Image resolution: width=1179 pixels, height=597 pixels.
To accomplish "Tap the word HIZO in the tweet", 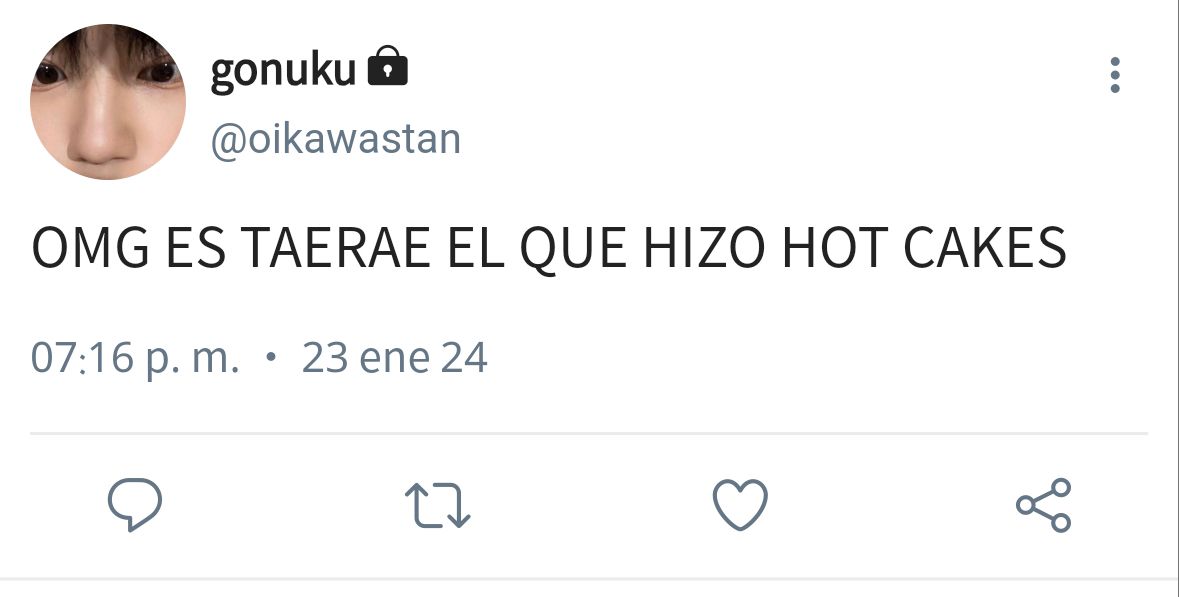I will click(705, 248).
